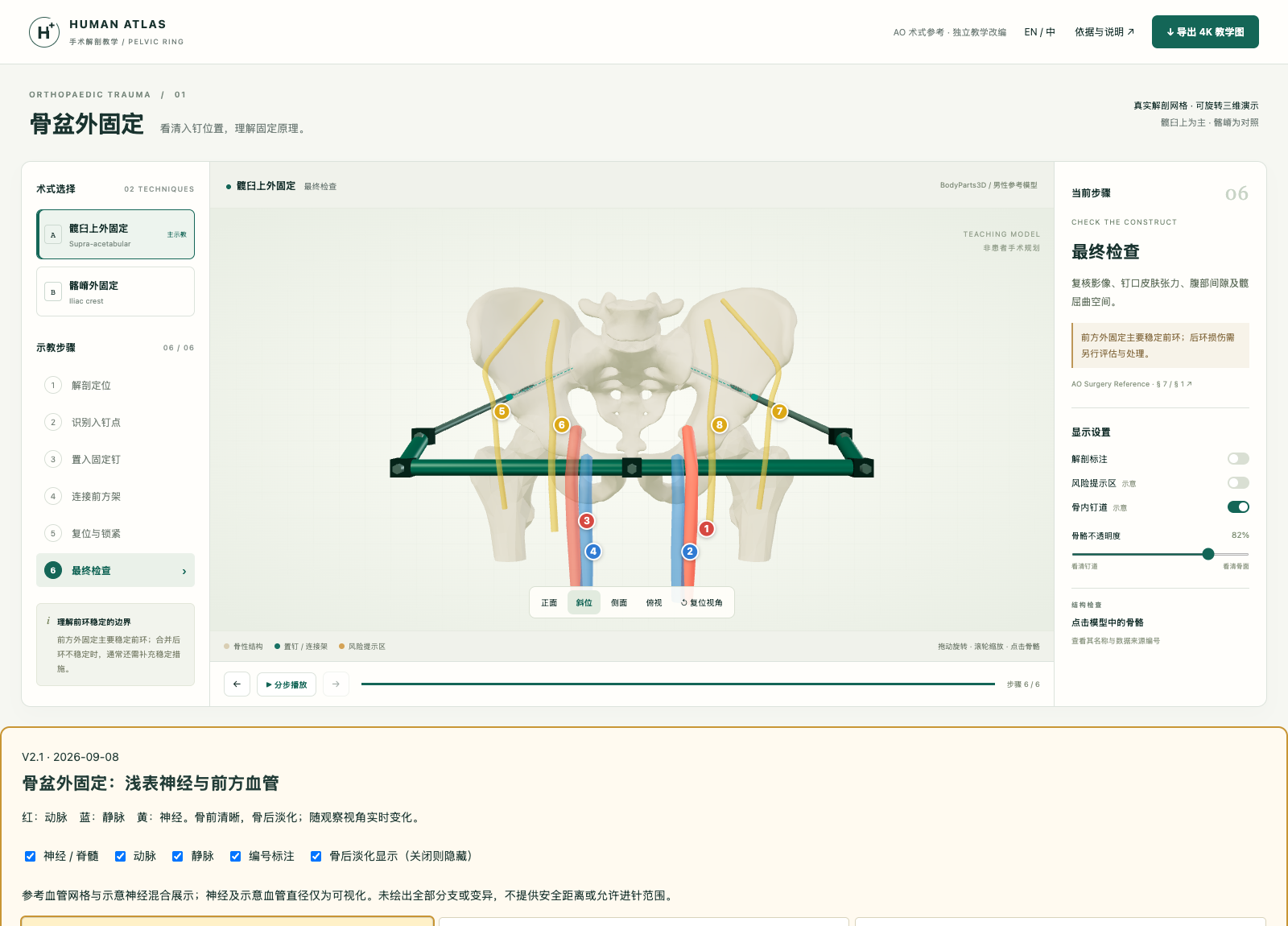Select the 正面 view tab

(x=549, y=602)
